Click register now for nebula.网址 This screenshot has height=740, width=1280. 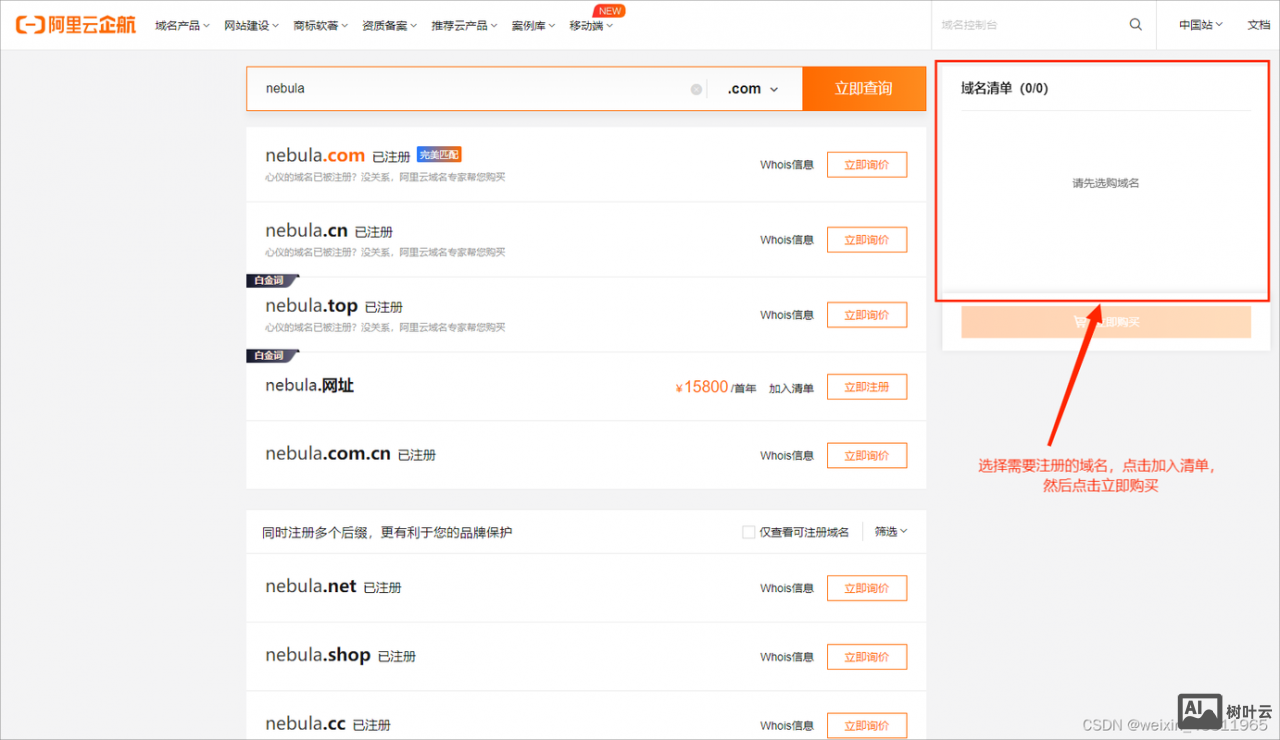pos(866,387)
